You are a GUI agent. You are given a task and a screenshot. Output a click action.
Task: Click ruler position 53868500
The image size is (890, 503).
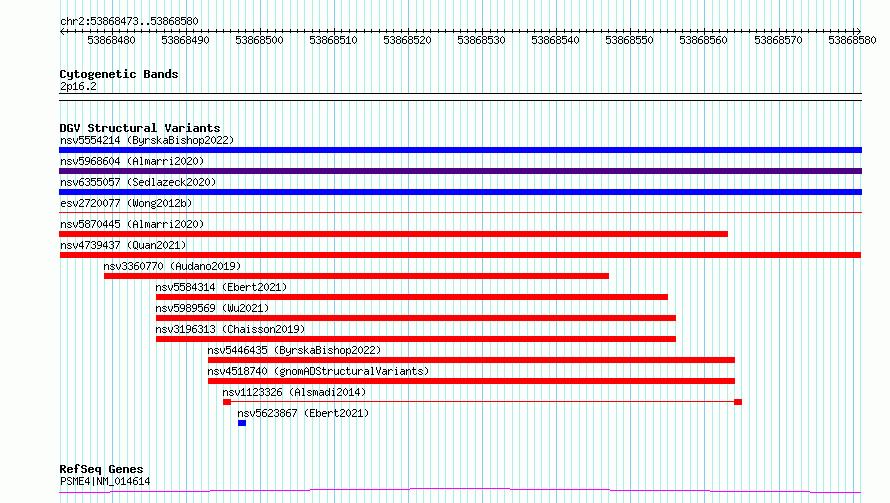pyautogui.click(x=259, y=40)
